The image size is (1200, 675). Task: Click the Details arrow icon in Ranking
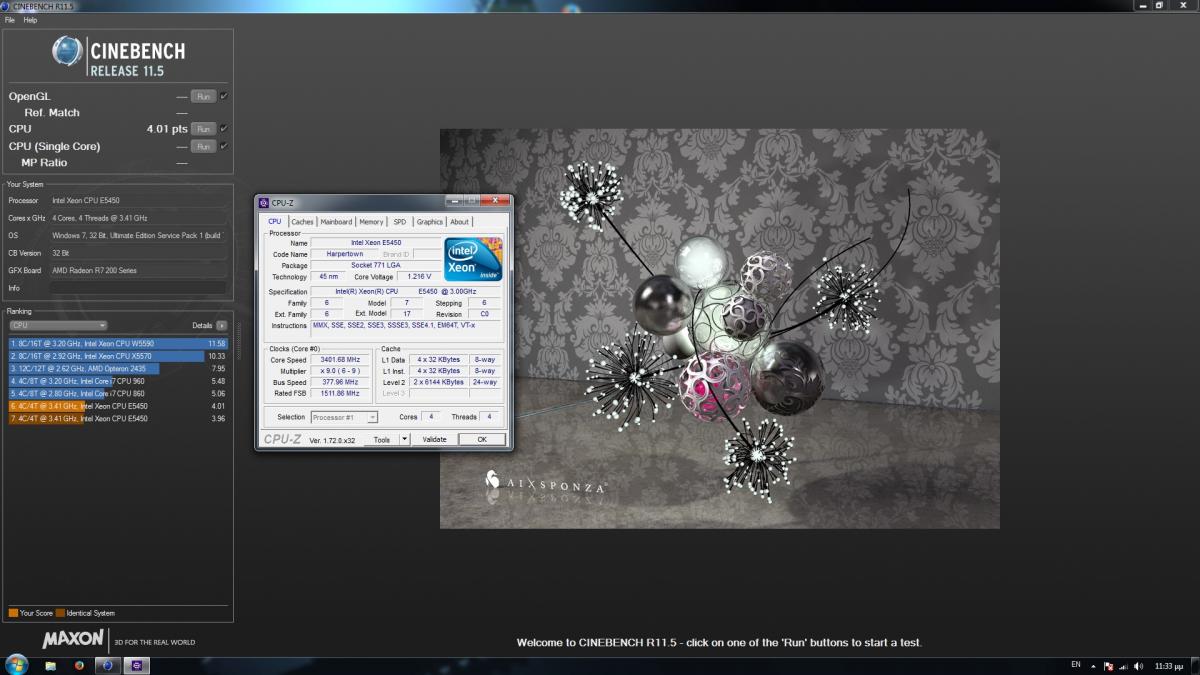pyautogui.click(x=221, y=325)
